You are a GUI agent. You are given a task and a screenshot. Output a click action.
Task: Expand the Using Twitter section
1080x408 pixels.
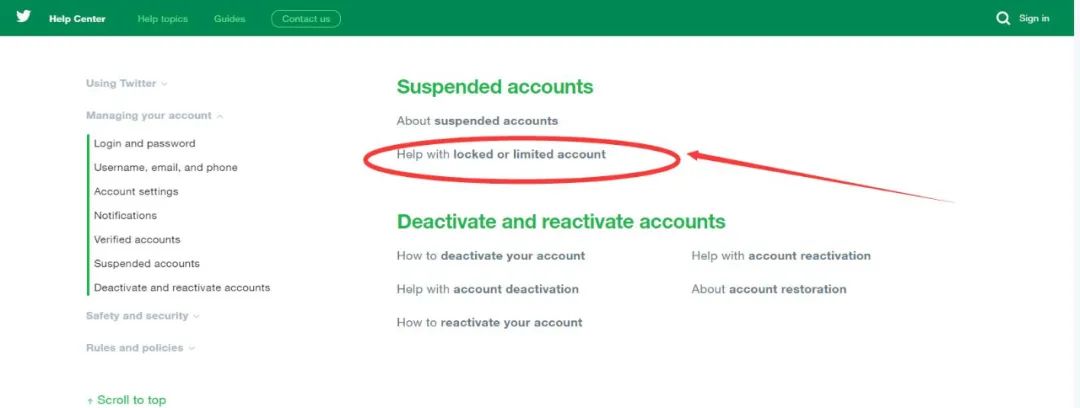pyautogui.click(x=126, y=84)
